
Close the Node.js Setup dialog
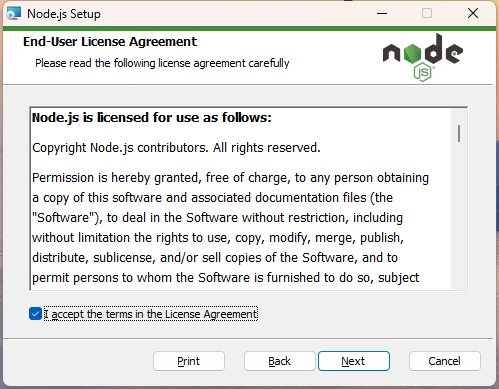pyautogui.click(x=473, y=14)
